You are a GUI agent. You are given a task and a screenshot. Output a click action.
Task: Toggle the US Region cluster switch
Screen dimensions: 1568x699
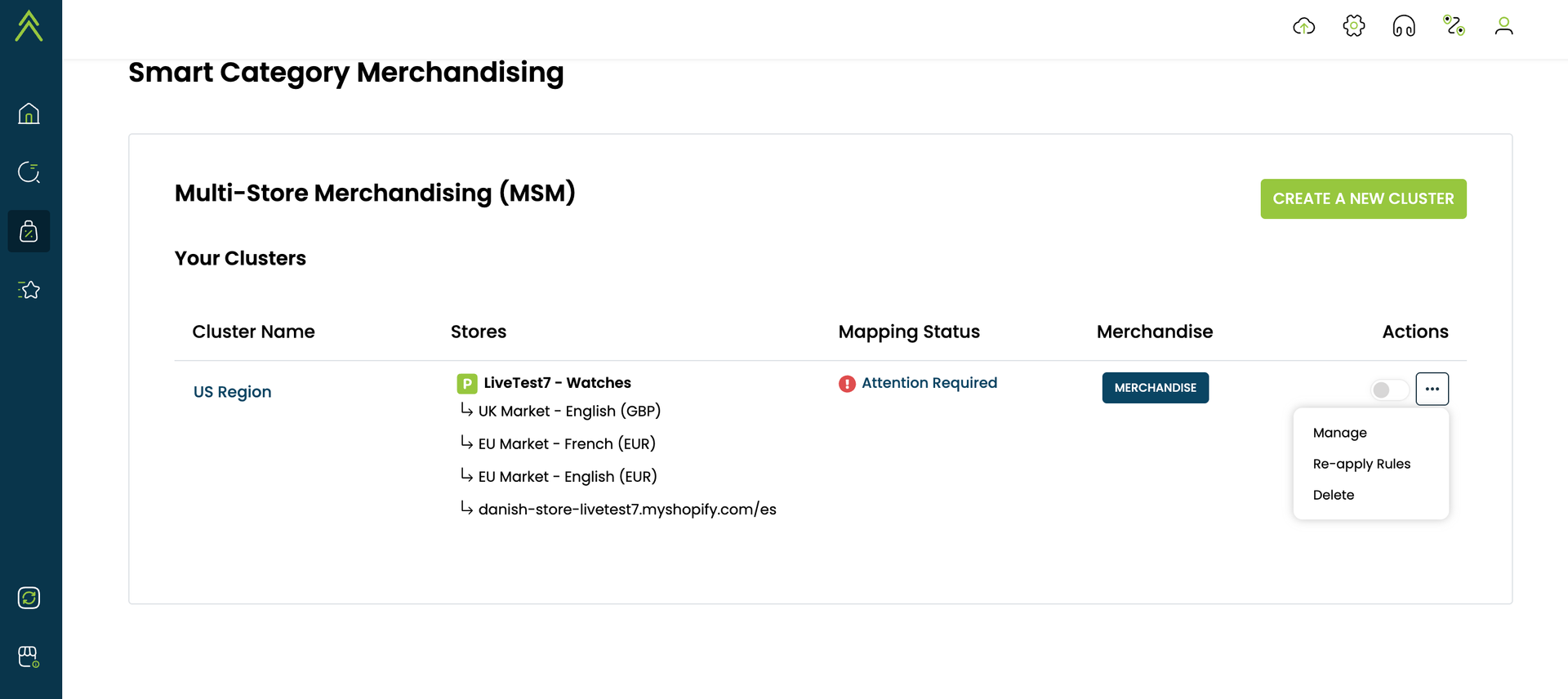(x=1389, y=390)
